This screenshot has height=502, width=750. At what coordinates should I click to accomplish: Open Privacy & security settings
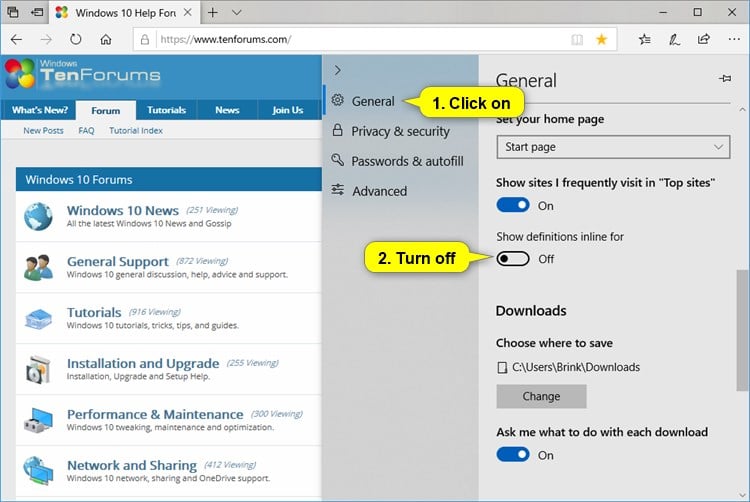400,131
